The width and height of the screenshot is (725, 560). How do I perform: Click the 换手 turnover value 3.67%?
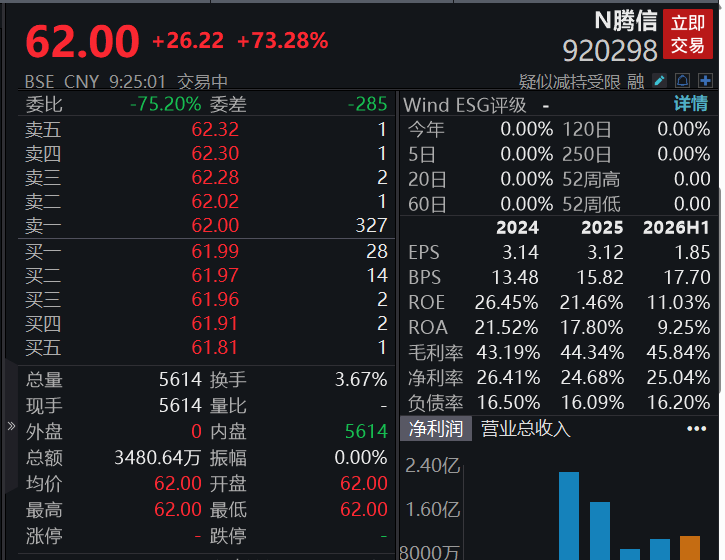pos(361,380)
